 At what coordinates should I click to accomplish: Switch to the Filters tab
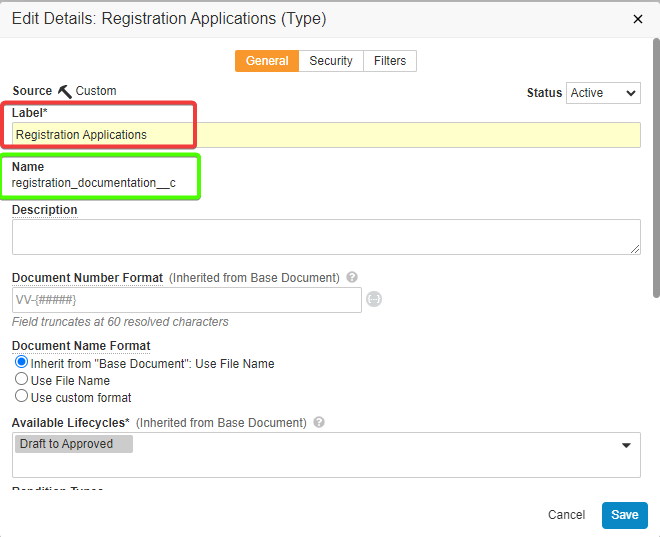(390, 61)
